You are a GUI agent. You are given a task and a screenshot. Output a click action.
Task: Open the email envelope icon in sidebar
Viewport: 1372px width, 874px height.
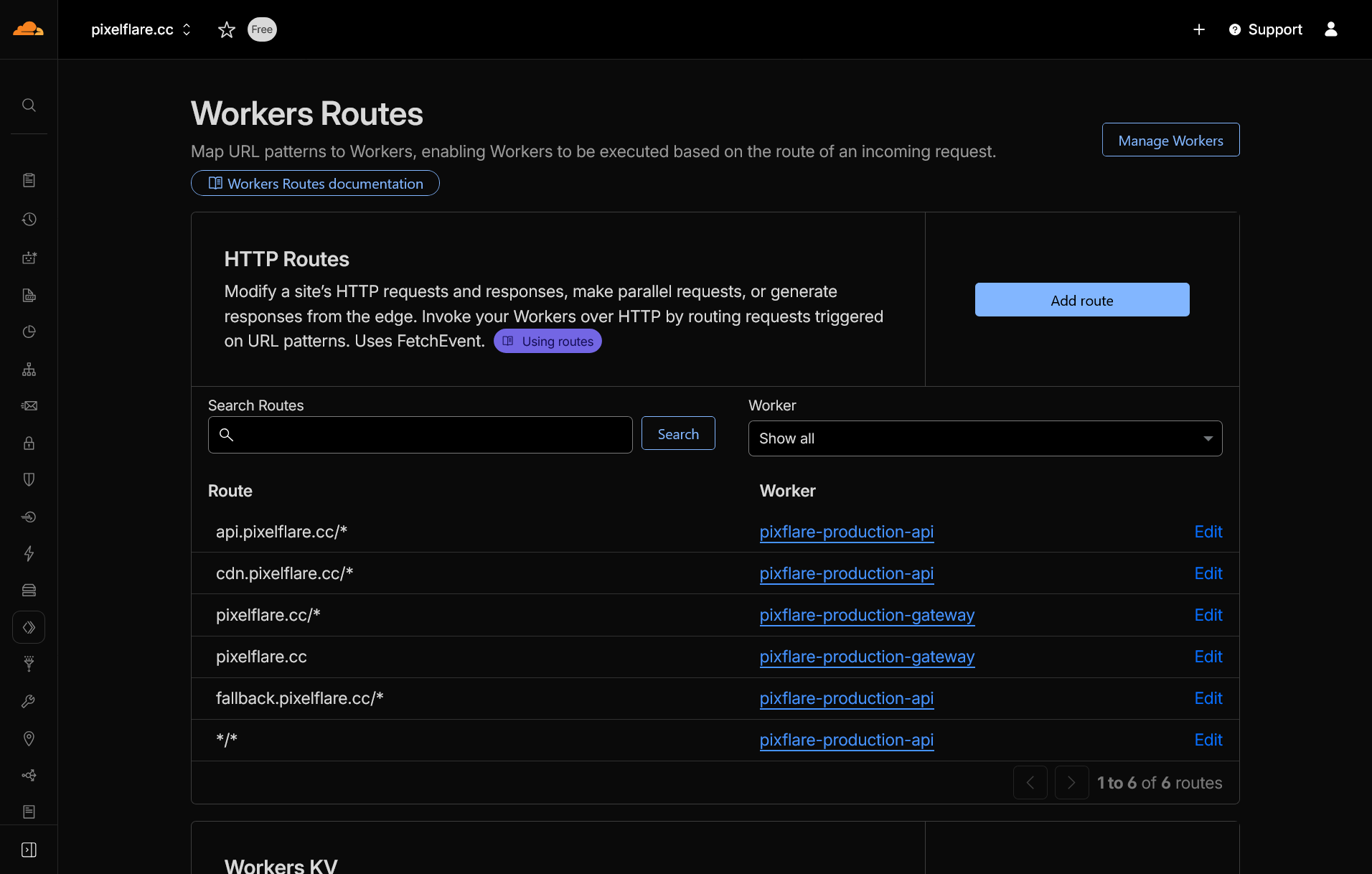click(x=29, y=405)
